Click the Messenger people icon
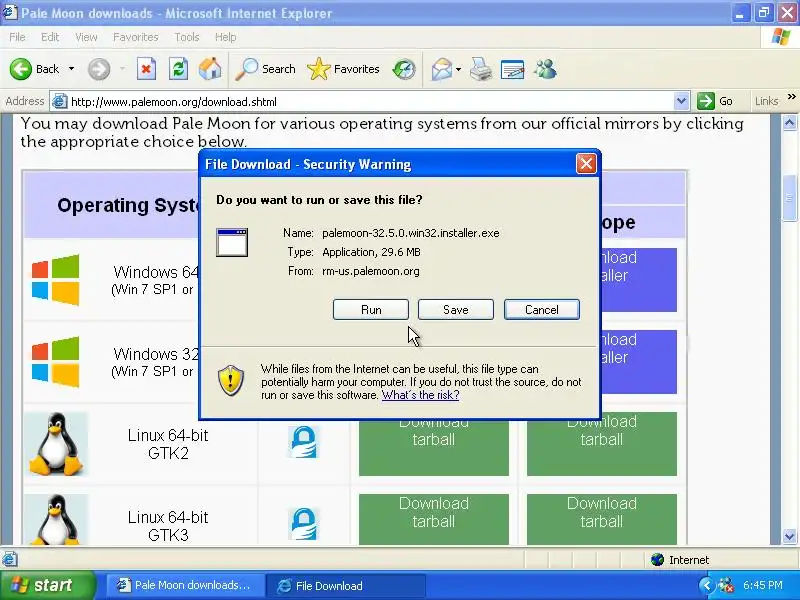The height and width of the screenshot is (600, 800). coord(545,69)
